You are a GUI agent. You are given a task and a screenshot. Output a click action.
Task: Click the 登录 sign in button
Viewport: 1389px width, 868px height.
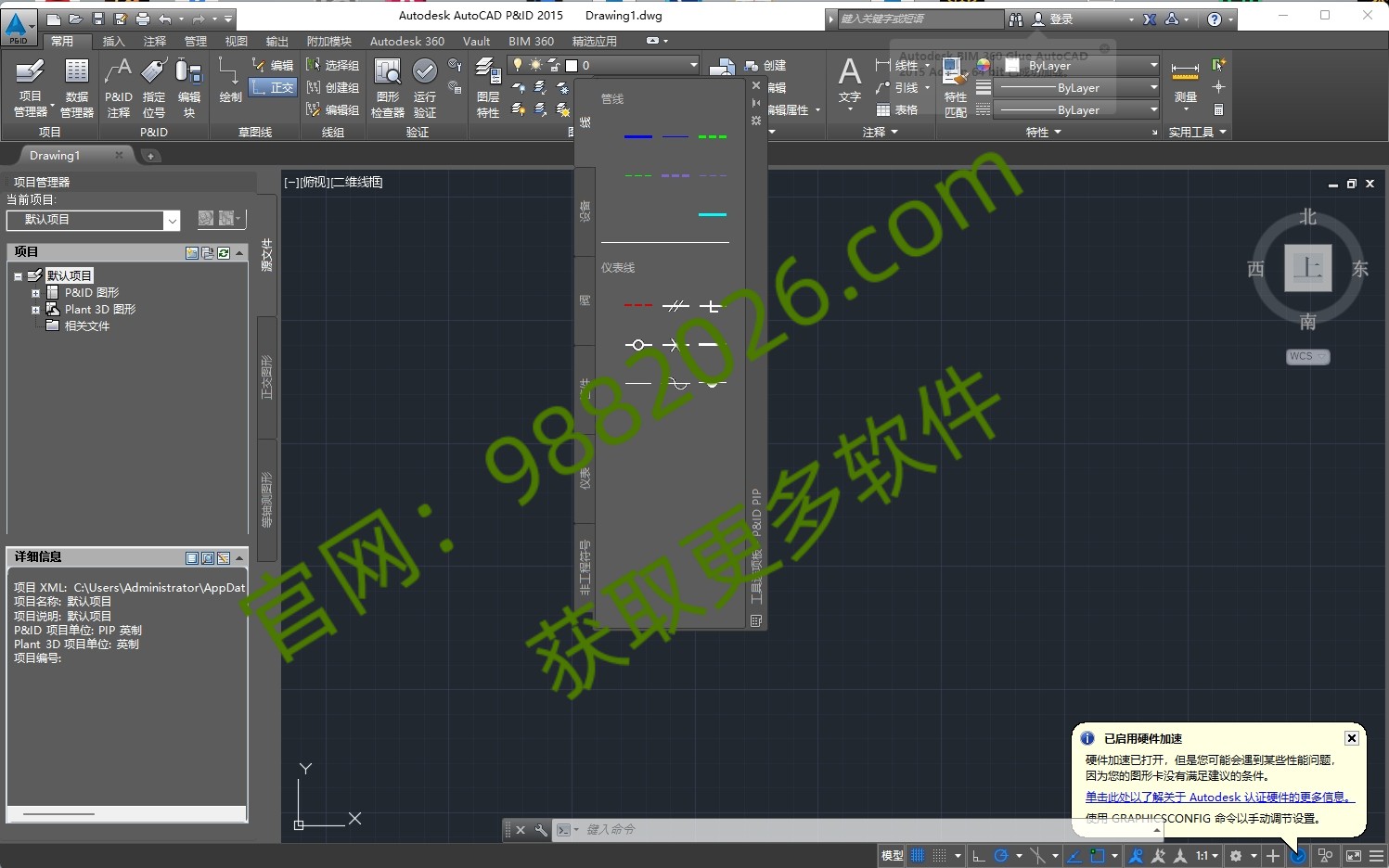click(1053, 19)
